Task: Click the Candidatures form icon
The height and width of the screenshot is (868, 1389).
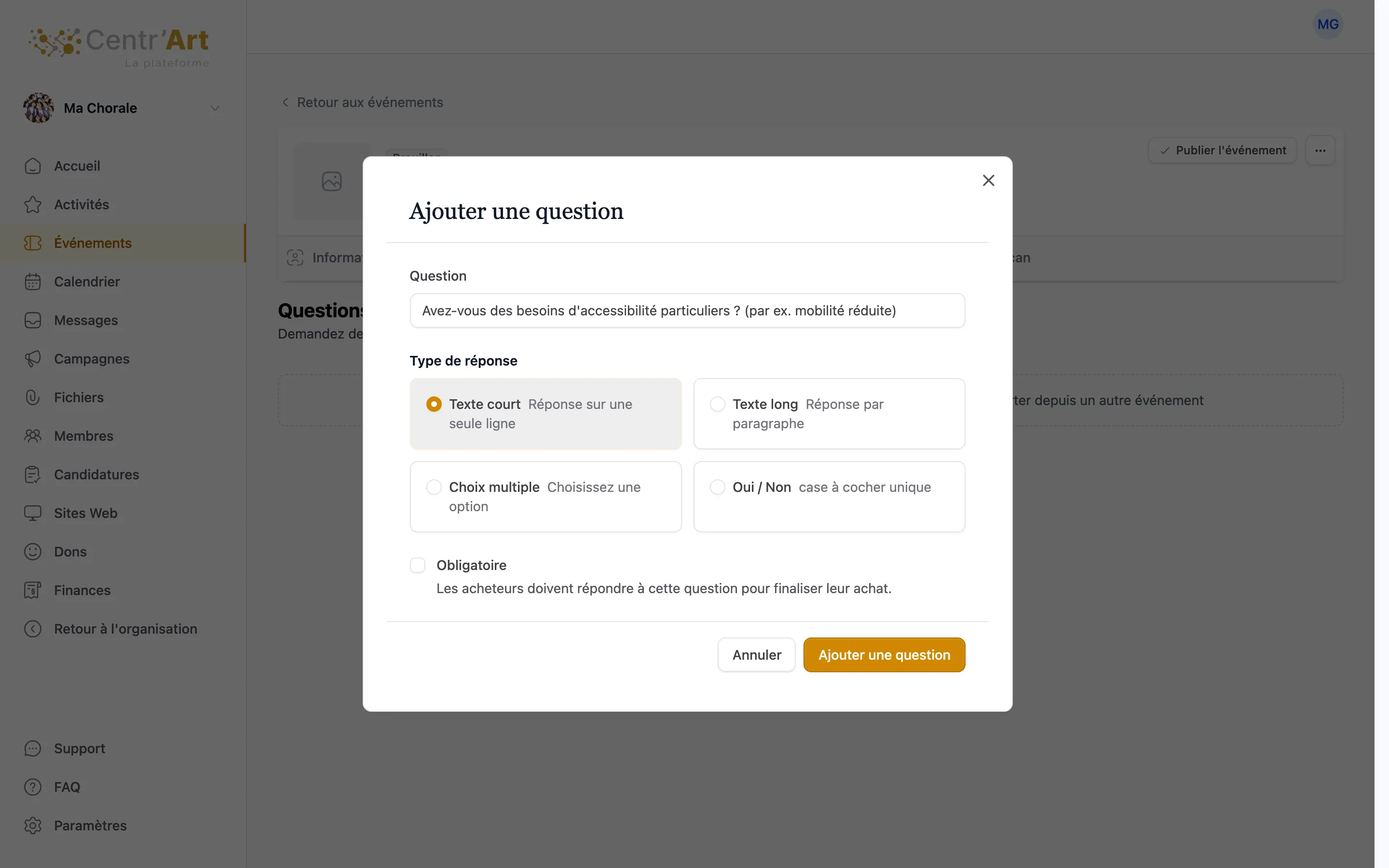Action: pos(33,474)
